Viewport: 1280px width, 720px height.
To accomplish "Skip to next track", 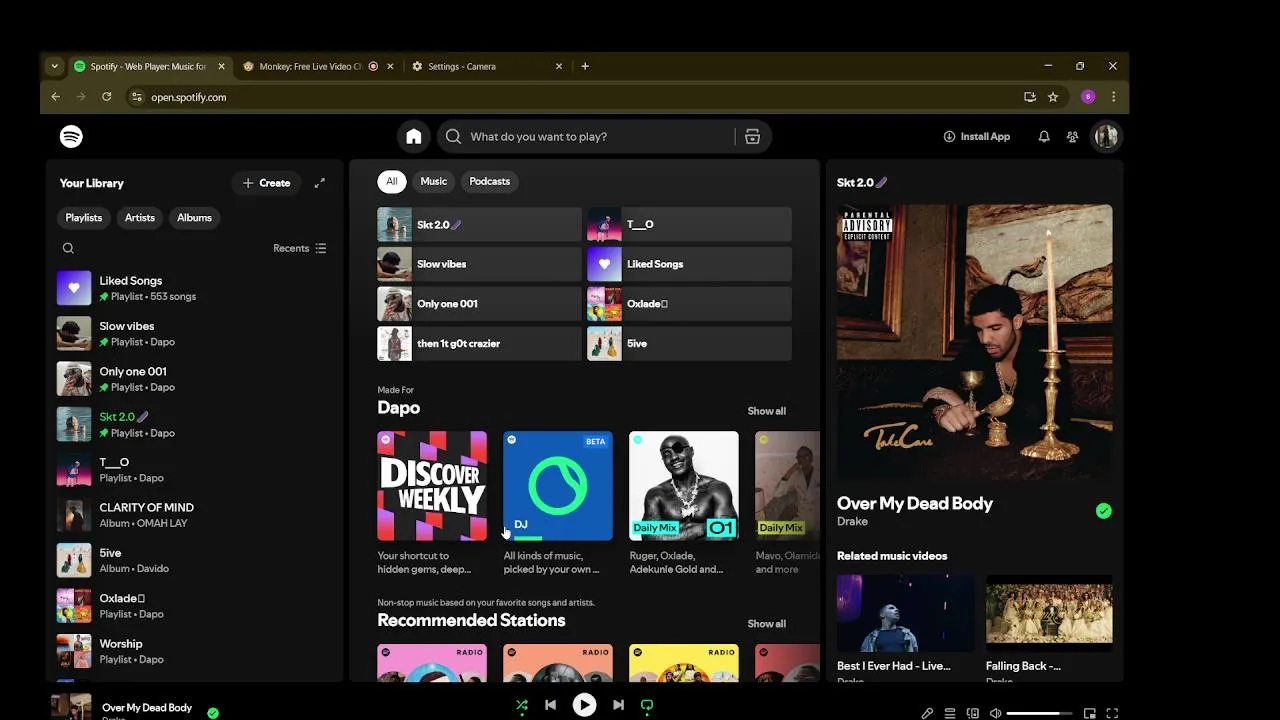I will pos(618,705).
